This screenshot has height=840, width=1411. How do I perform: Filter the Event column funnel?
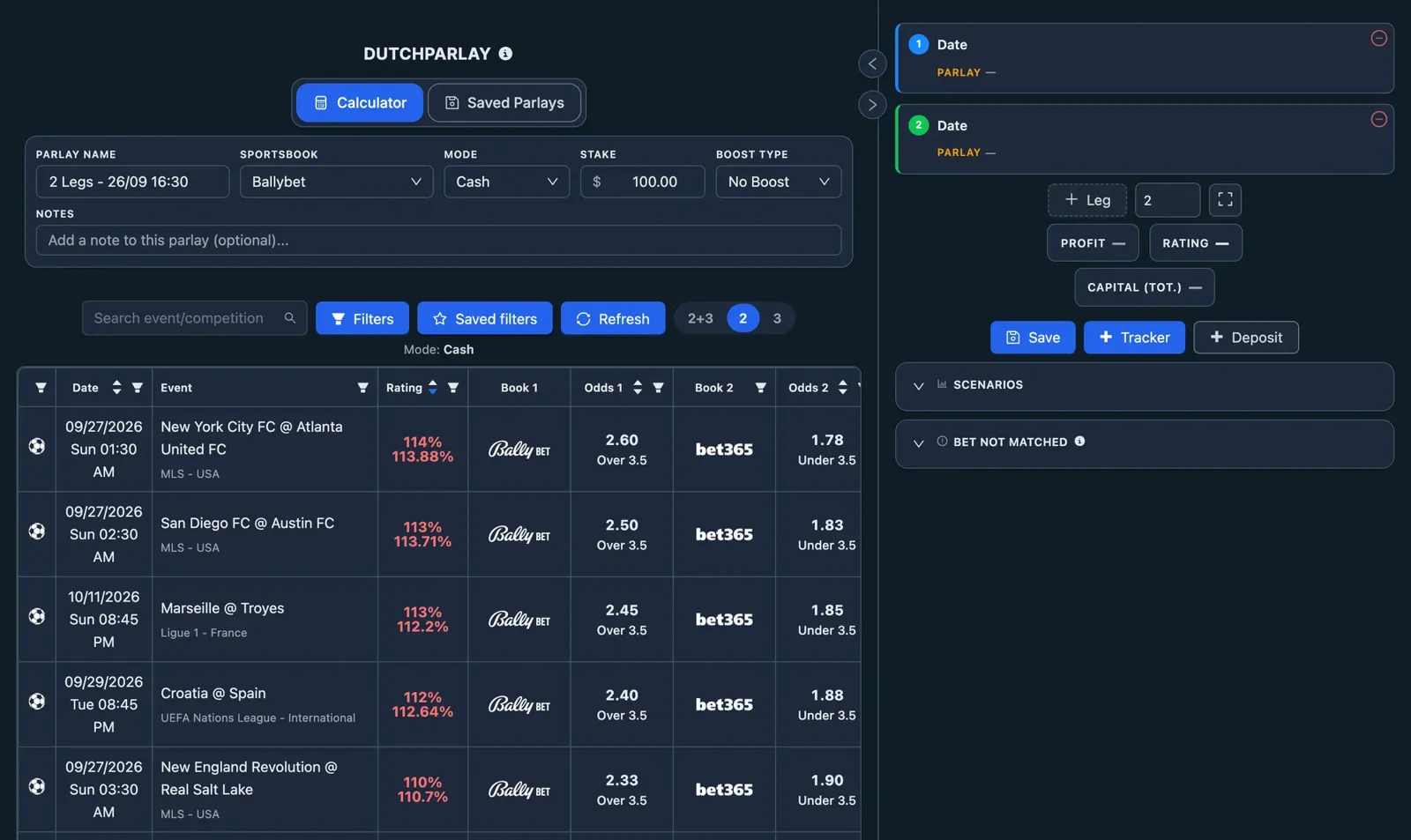tap(362, 388)
